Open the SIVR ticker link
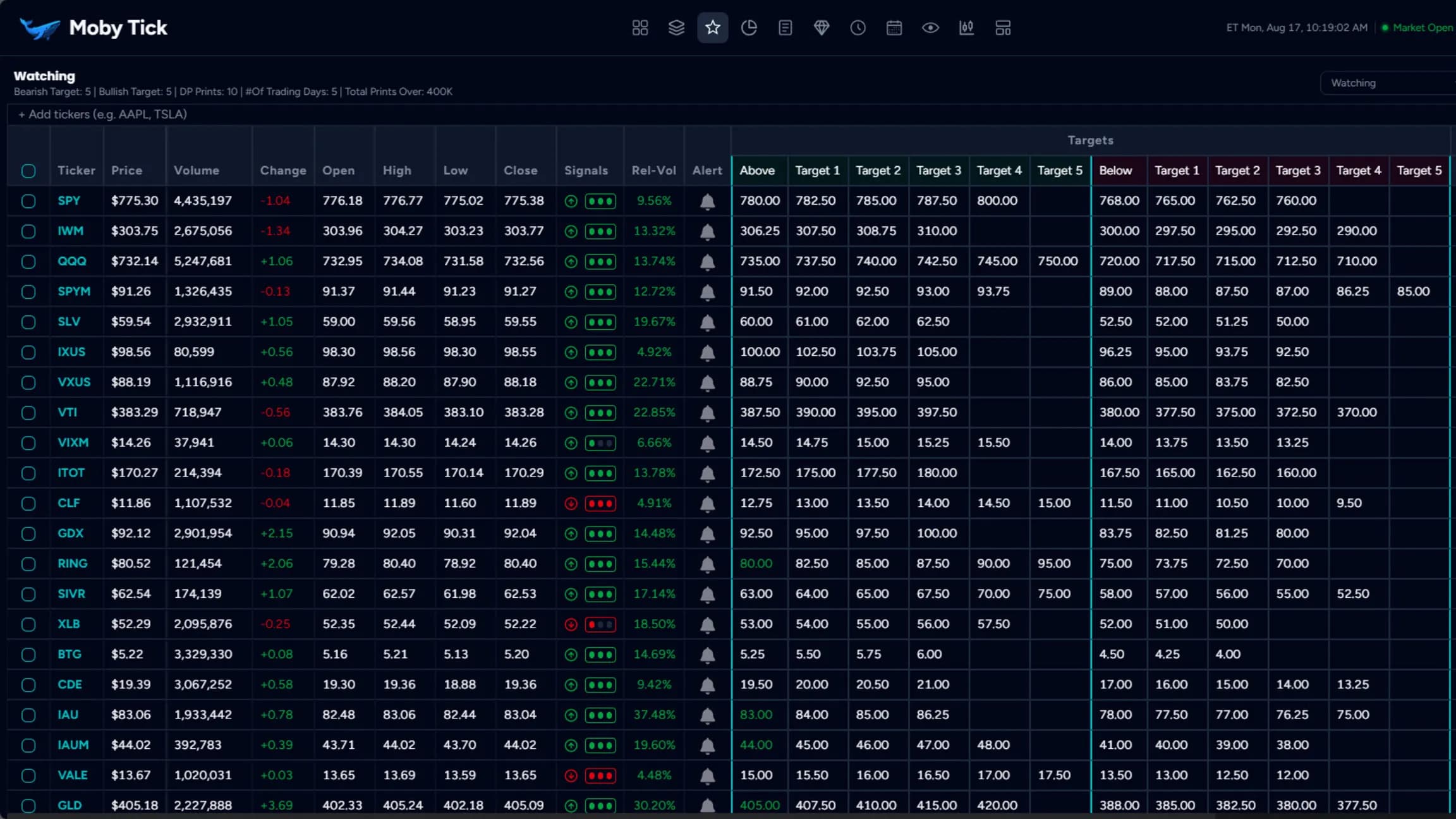Image resolution: width=1456 pixels, height=819 pixels. click(x=71, y=594)
